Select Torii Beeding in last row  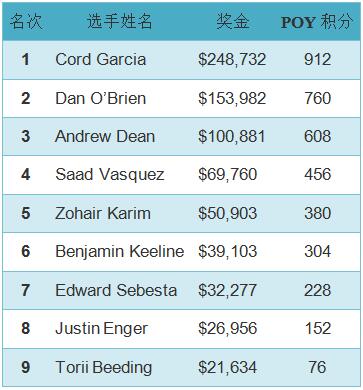tap(104, 367)
